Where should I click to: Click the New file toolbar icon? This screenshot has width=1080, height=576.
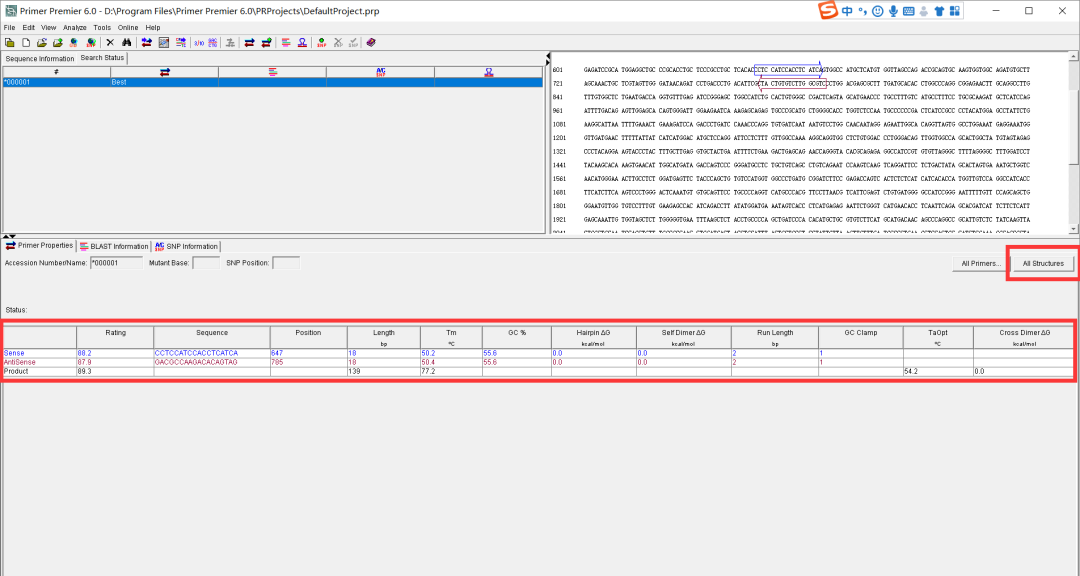click(x=26, y=43)
